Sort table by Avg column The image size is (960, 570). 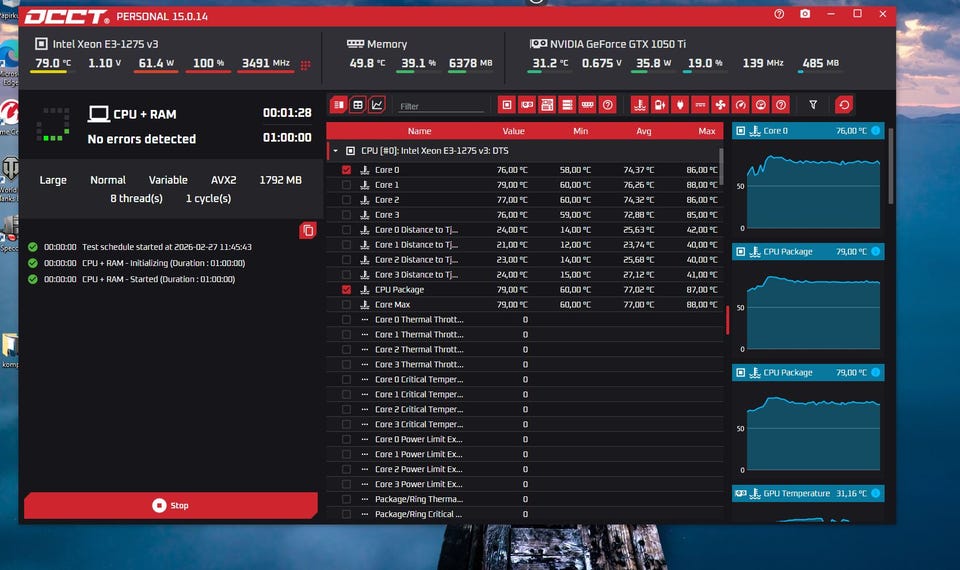coord(643,131)
